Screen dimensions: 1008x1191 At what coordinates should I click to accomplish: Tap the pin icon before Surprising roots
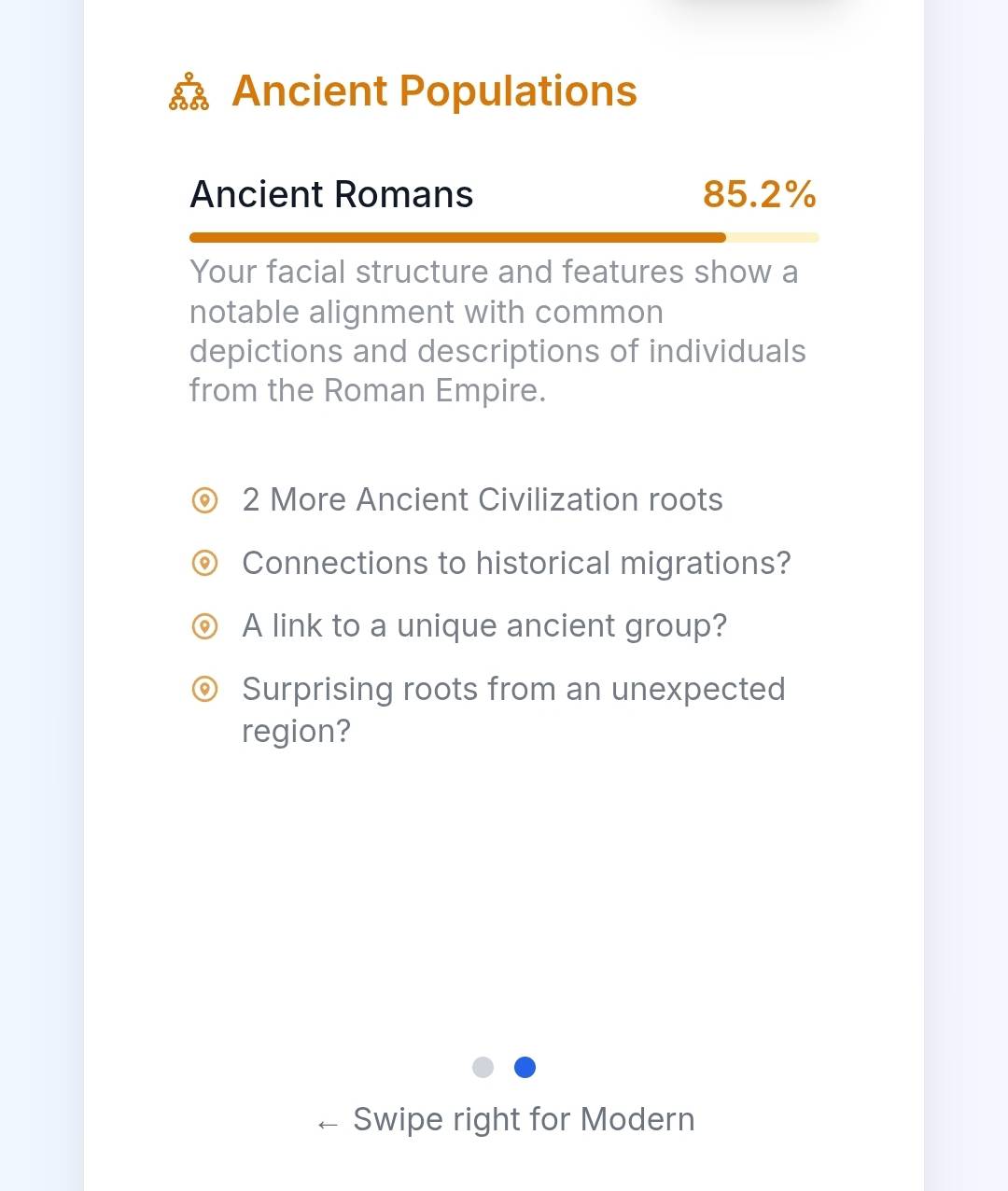(204, 689)
